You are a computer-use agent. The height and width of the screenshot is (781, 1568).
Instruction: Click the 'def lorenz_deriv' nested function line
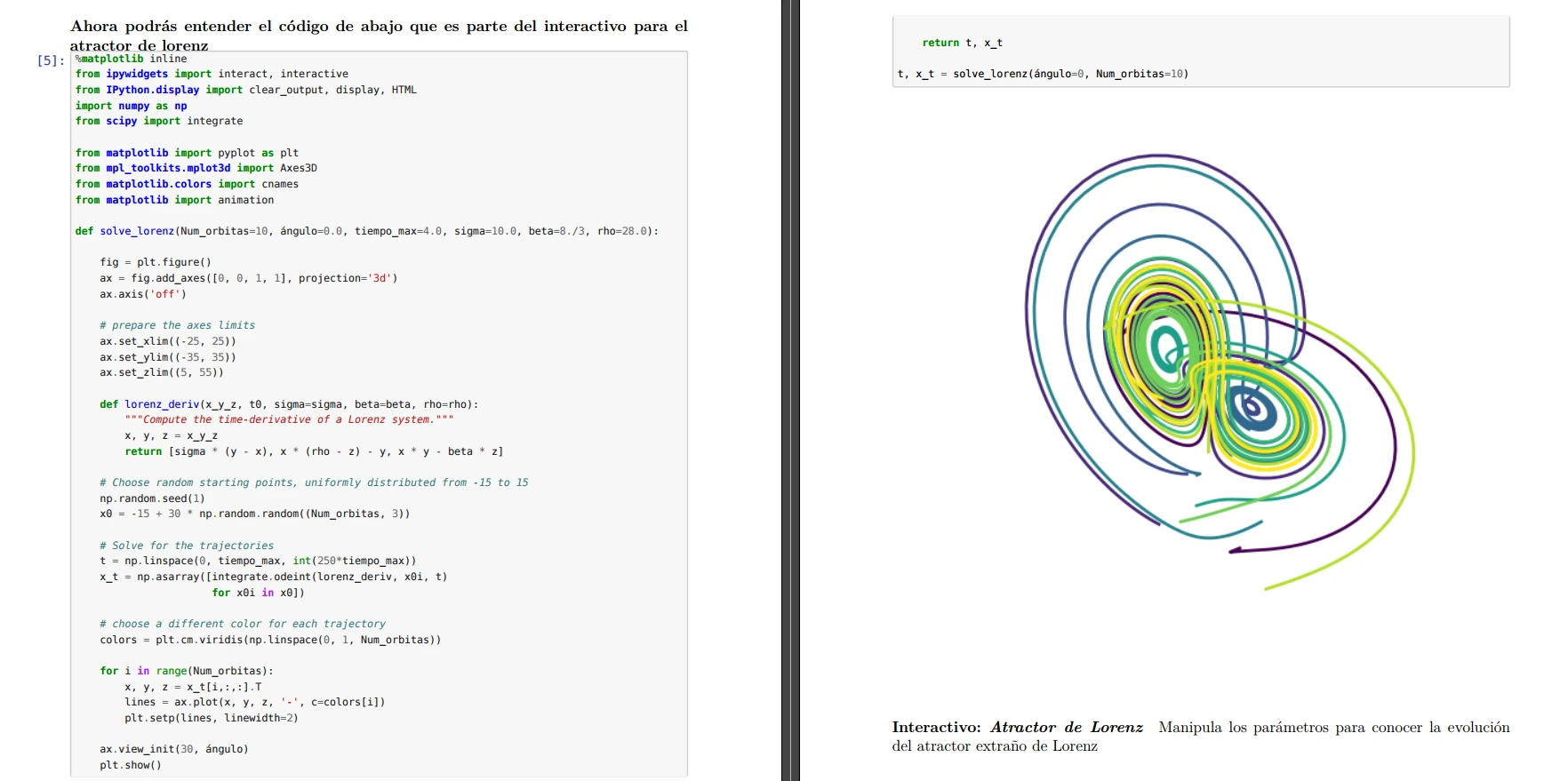click(288, 404)
